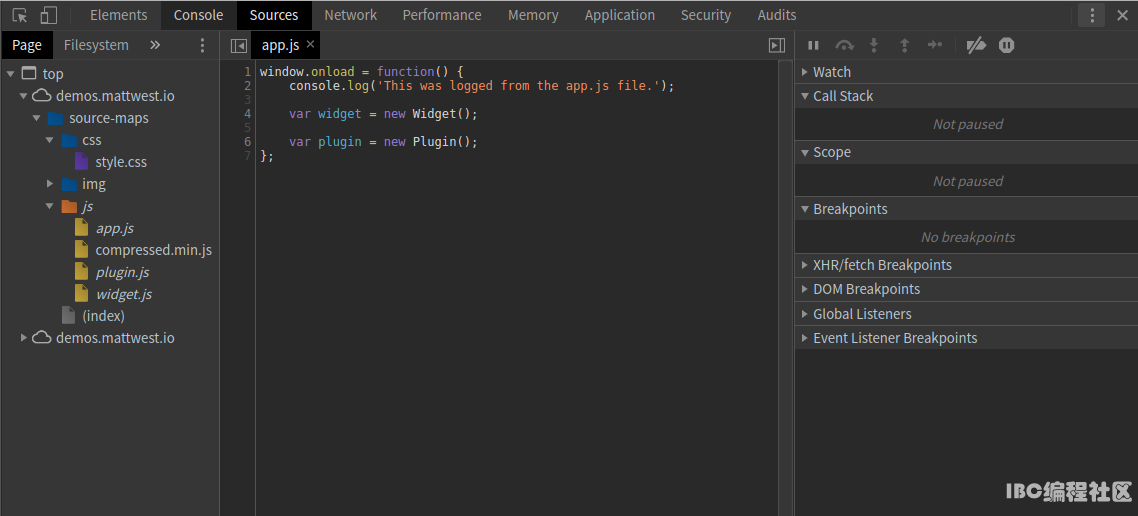Expand the Event Listener Breakpoints section
This screenshot has width=1138, height=516.
(x=894, y=338)
